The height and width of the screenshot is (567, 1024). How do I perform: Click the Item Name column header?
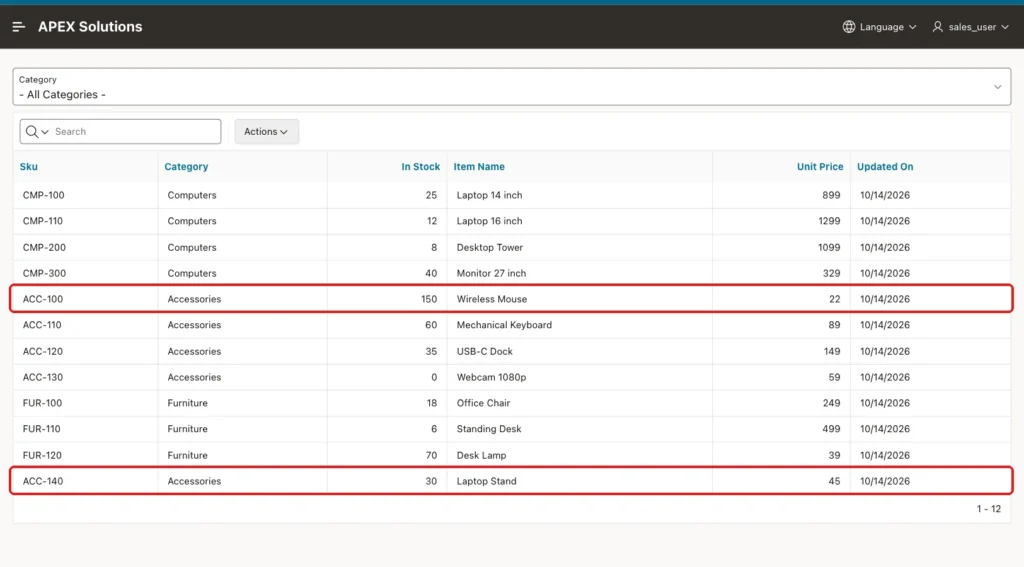pos(479,167)
